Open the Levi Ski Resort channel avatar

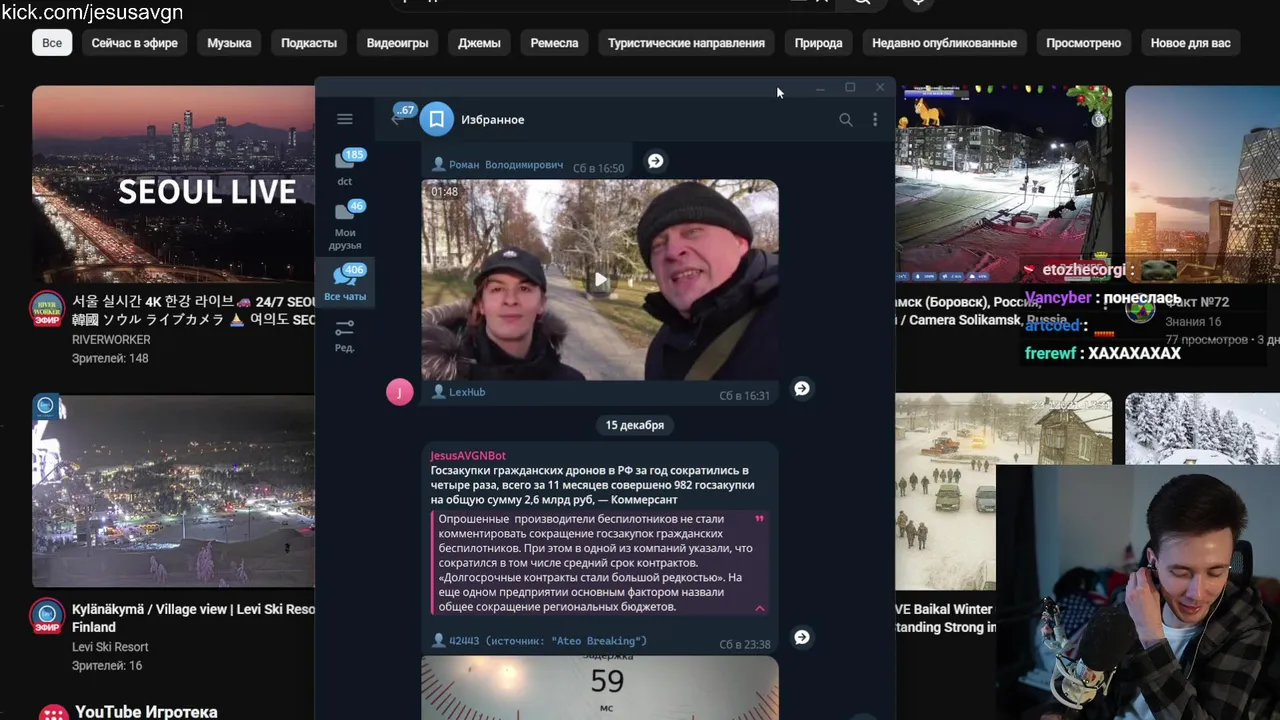(x=46, y=617)
